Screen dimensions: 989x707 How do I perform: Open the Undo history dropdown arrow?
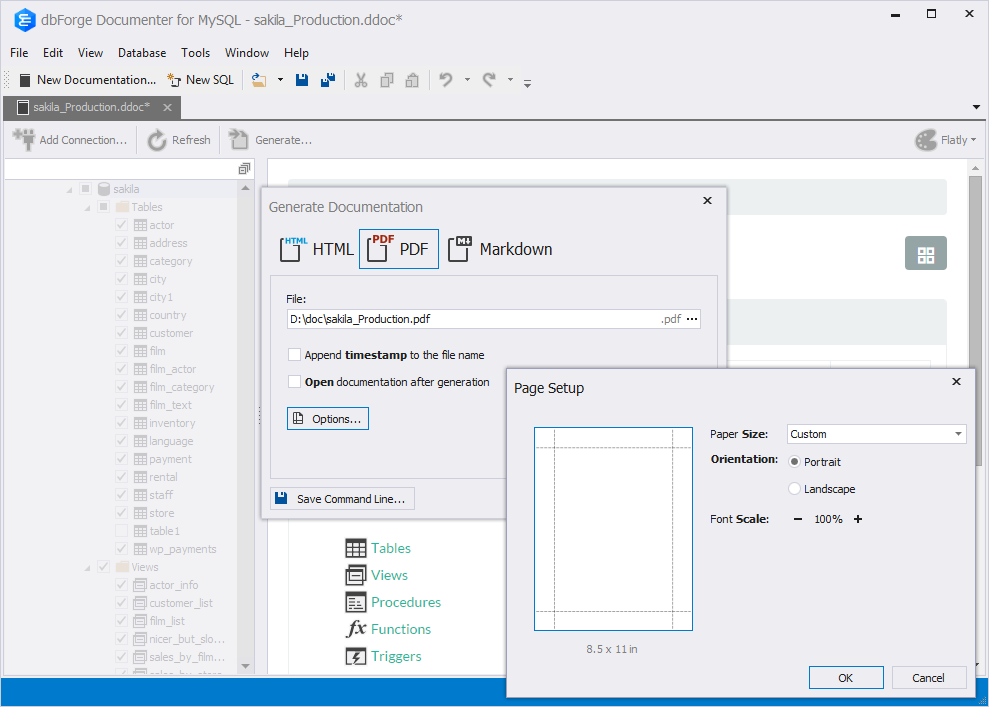pos(467,80)
